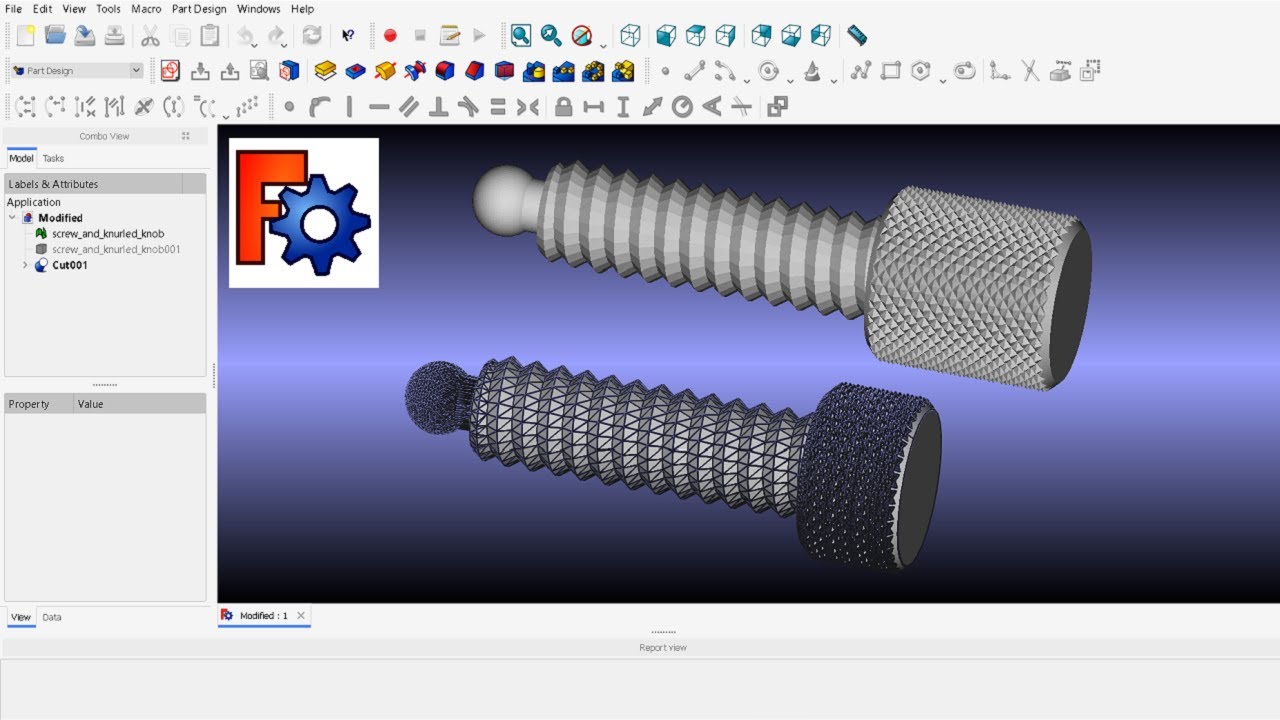
Task: Click the Measure distance ruler icon
Action: [x=857, y=36]
